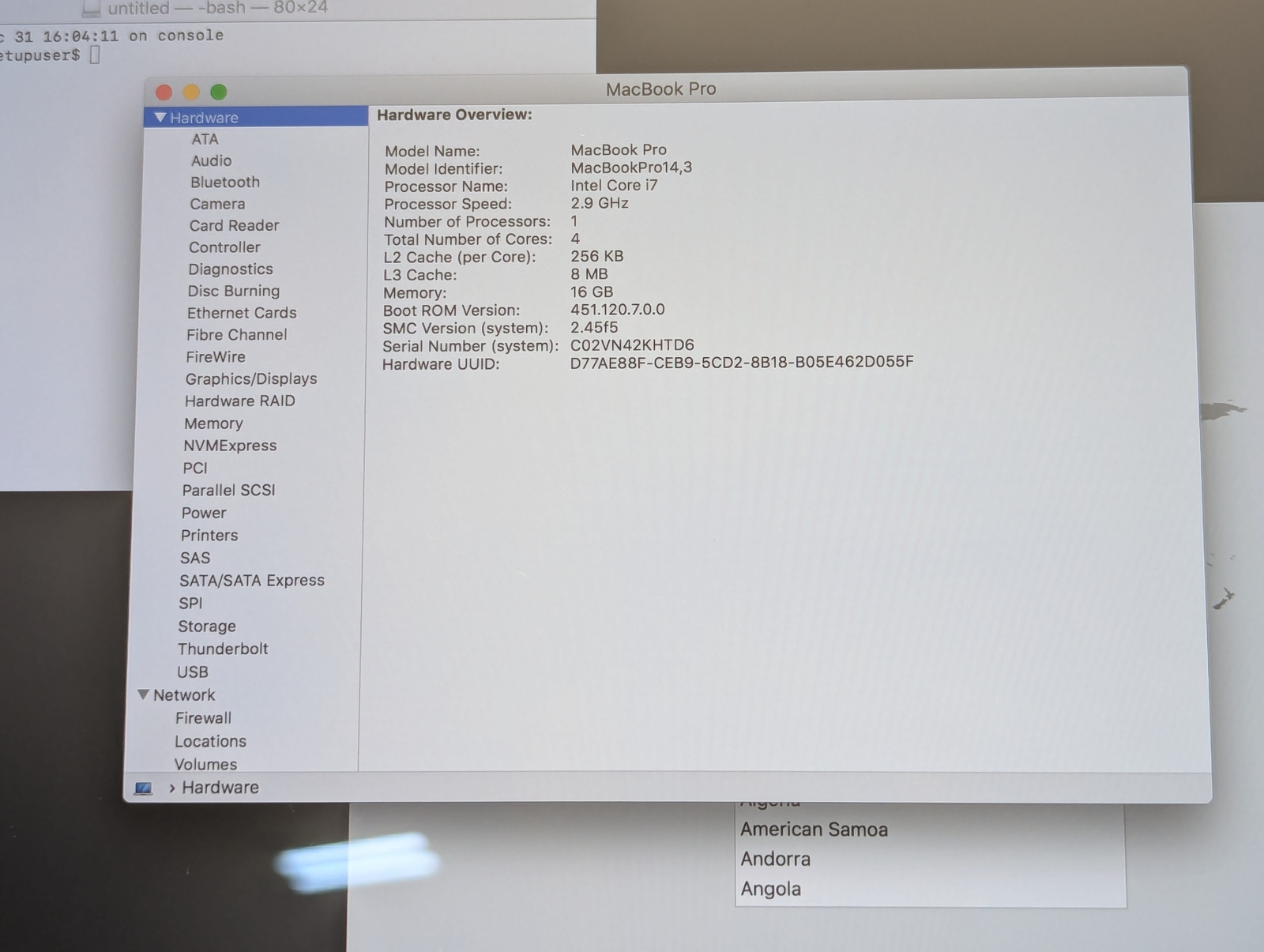The width and height of the screenshot is (1264, 952).
Task: Click the MacBook Pro window title
Action: click(x=661, y=89)
